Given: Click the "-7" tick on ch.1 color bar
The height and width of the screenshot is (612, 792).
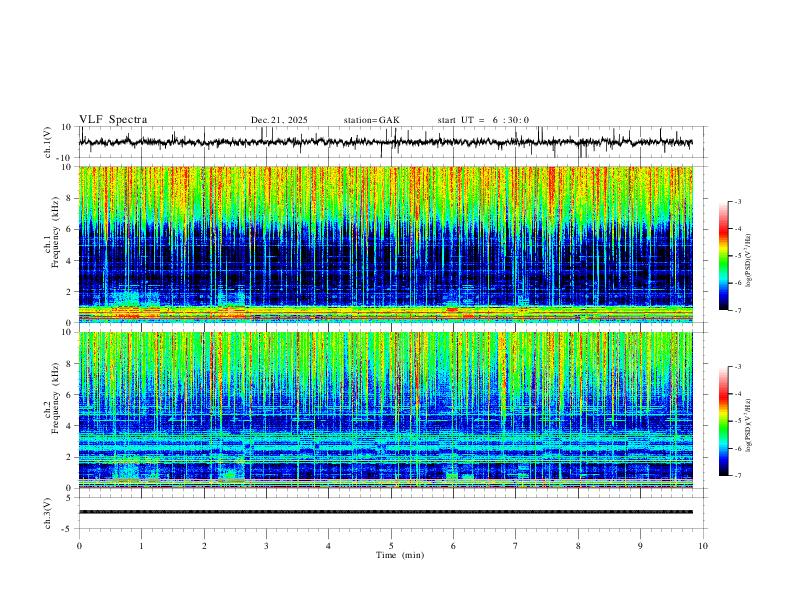Looking at the screenshot, I should coord(738,310).
